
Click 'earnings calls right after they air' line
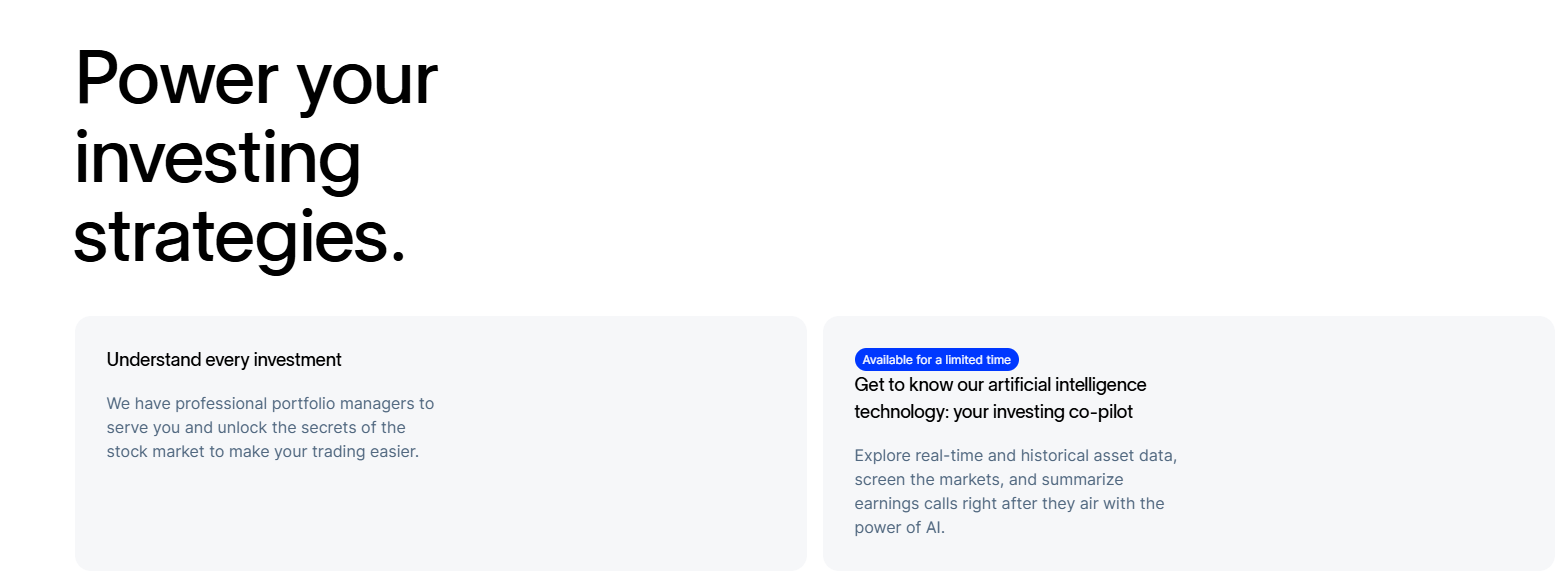[x=1010, y=504]
